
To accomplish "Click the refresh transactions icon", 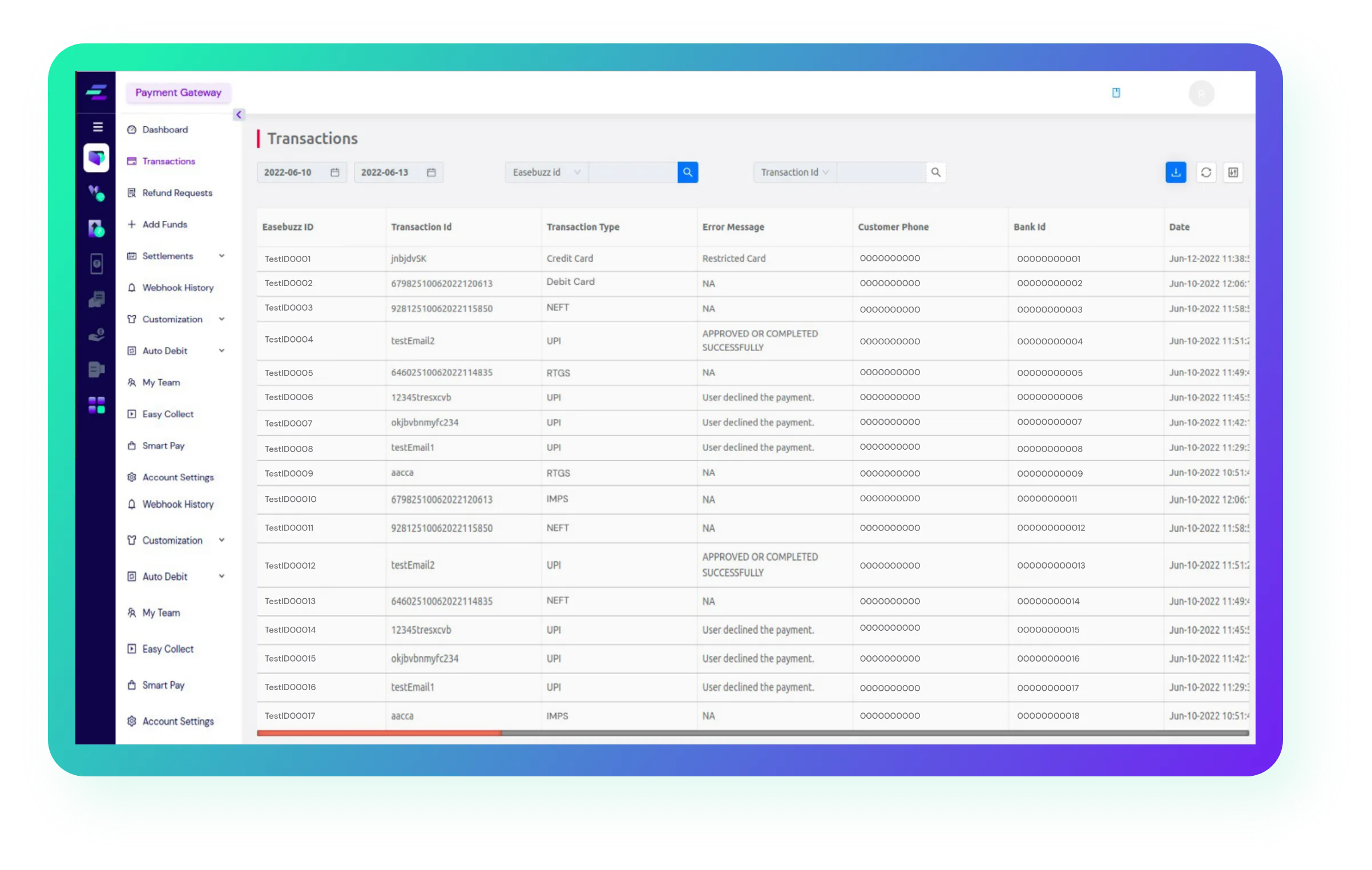I will tap(1205, 172).
